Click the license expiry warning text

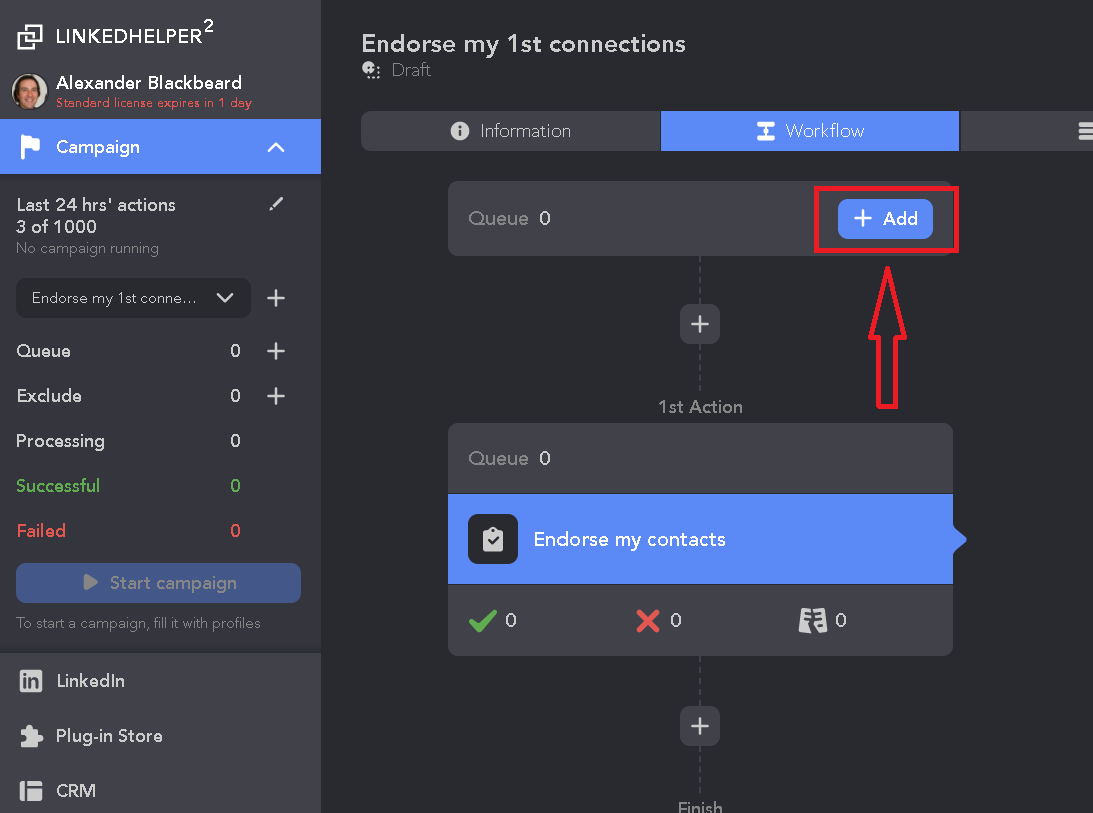coord(154,102)
